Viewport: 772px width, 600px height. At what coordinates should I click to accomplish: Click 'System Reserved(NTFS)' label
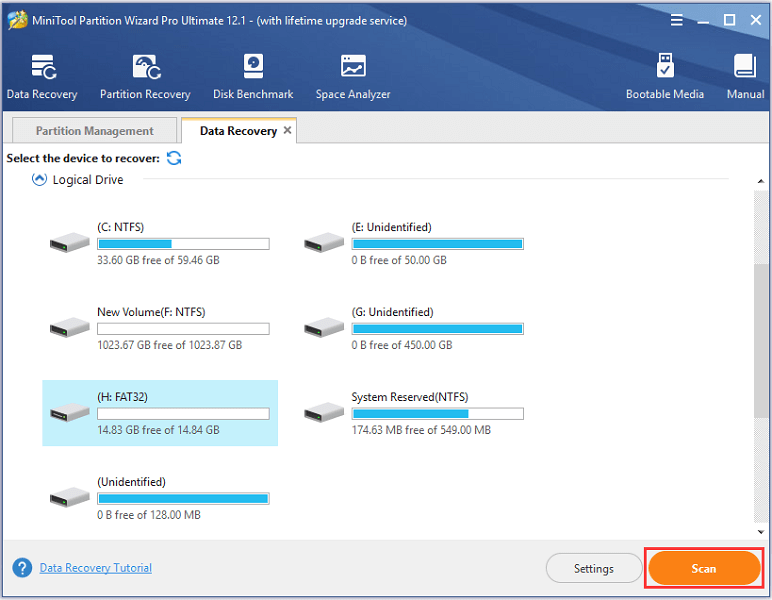410,397
